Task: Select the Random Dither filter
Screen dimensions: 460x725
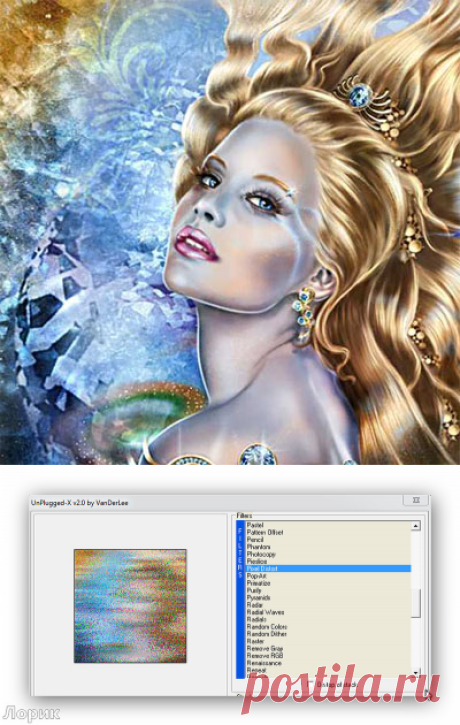Action: pyautogui.click(x=267, y=634)
